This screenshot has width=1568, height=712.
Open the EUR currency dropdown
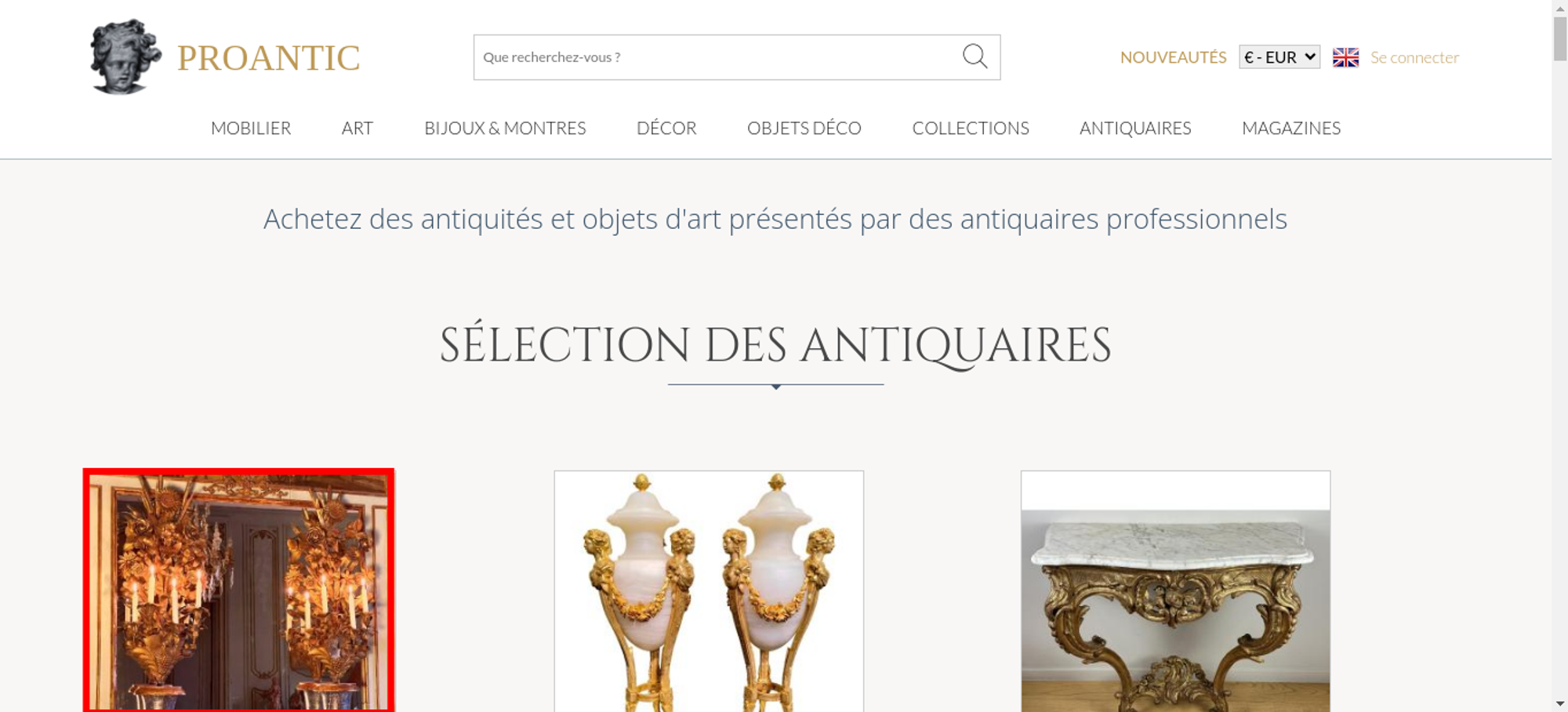1279,57
